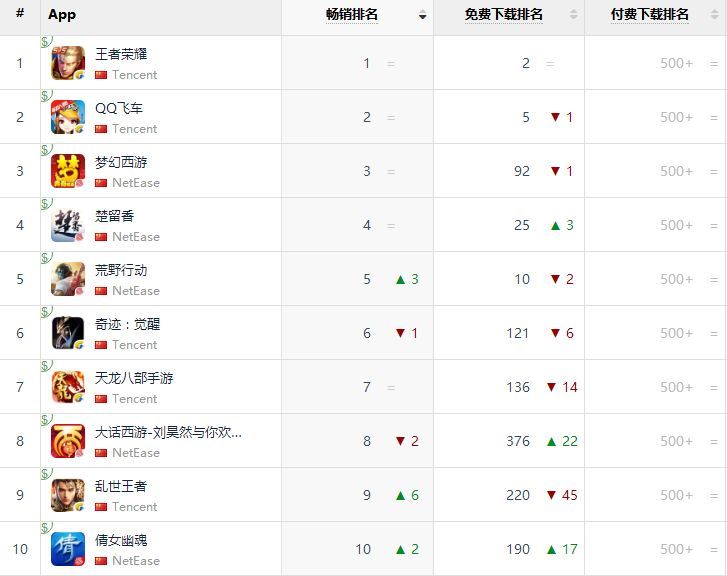Select the 楚留香 app icon

coord(68,225)
